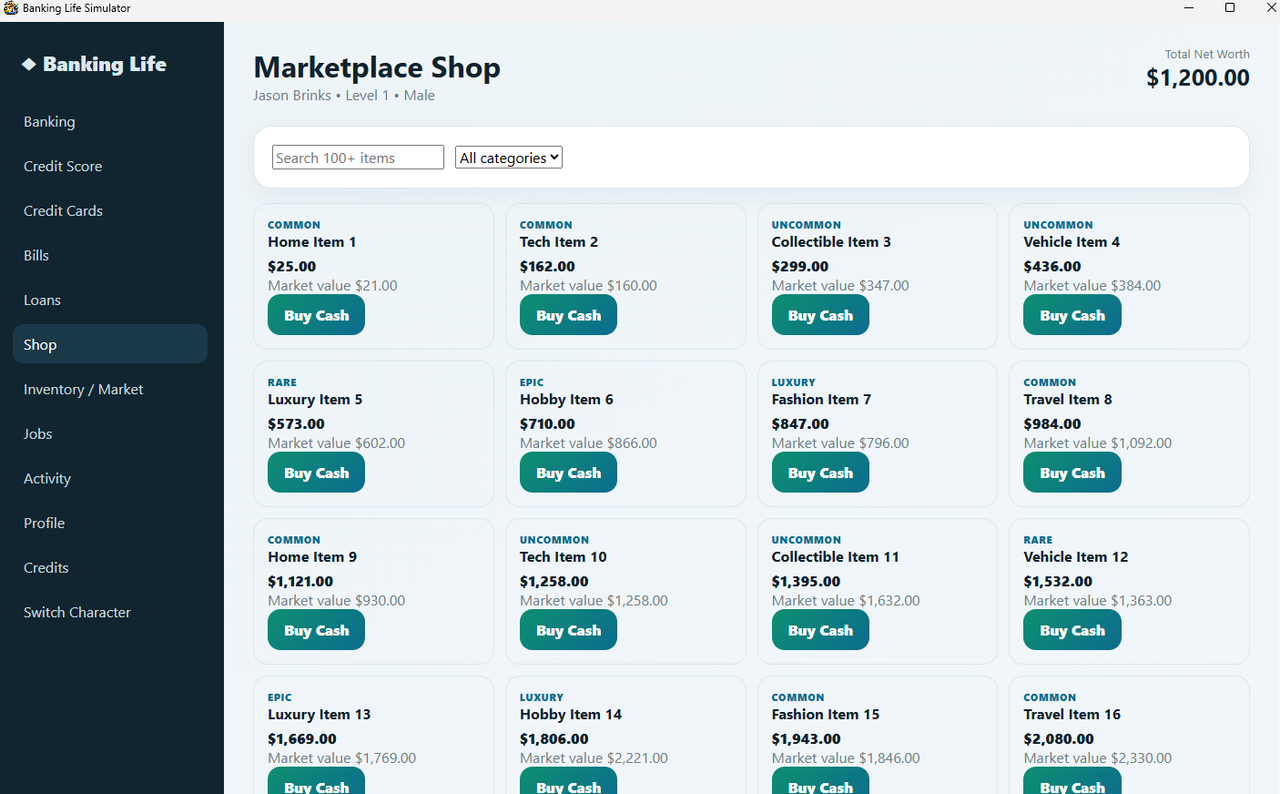This screenshot has width=1280, height=794.
Task: Buy Vehicle Item 4 with cash
Action: pos(1072,315)
